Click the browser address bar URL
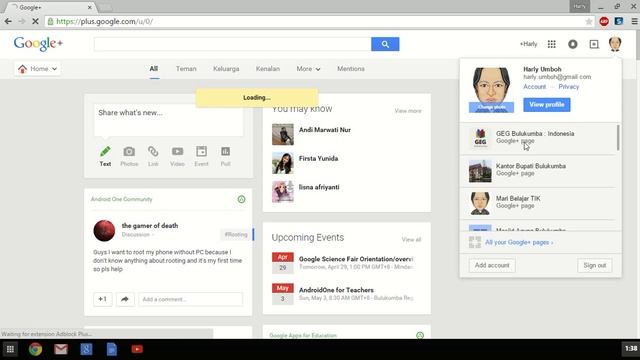Image resolution: width=640 pixels, height=360 pixels. [x=104, y=22]
